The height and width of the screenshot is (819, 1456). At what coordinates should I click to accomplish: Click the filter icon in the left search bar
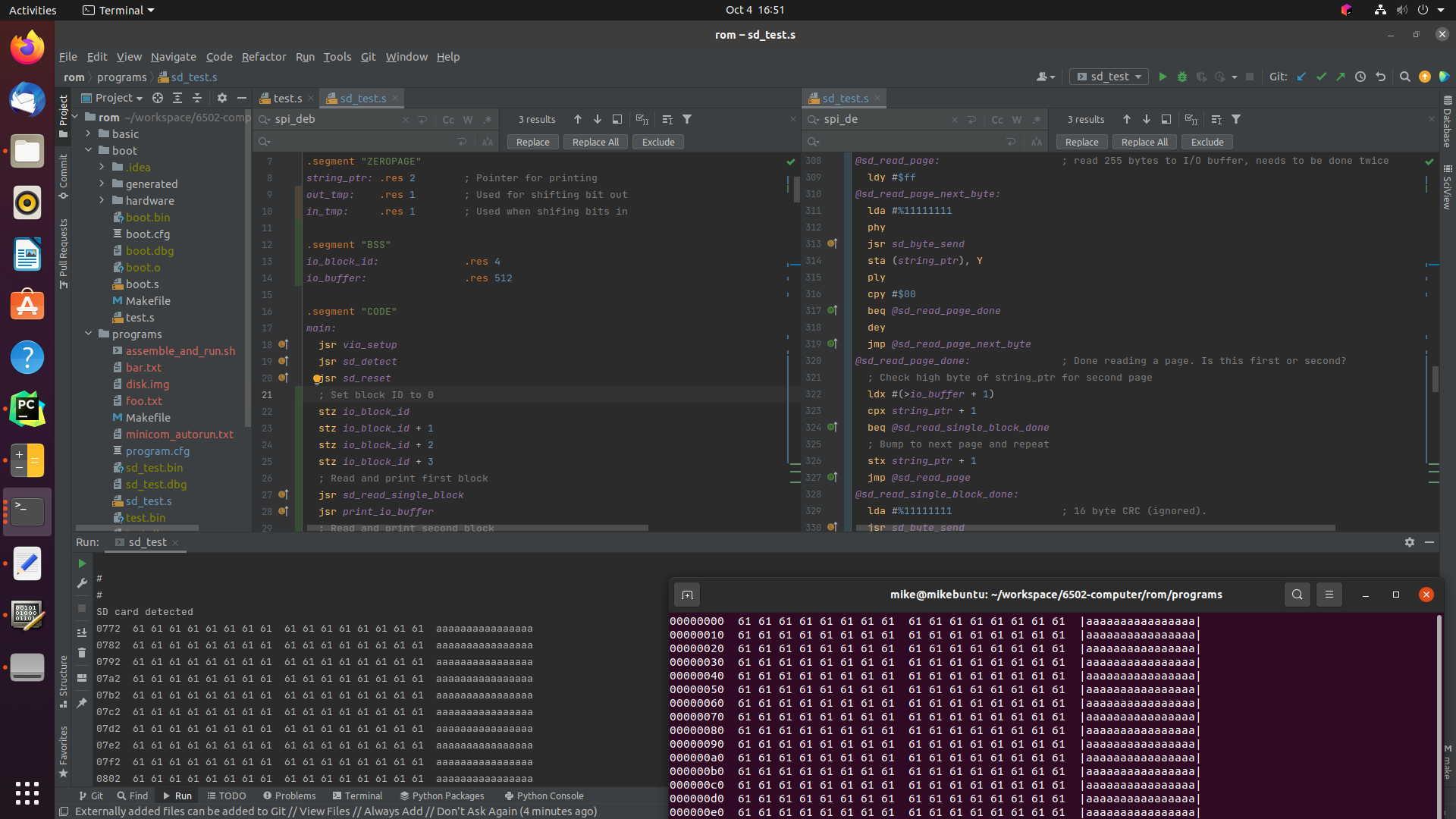687,119
